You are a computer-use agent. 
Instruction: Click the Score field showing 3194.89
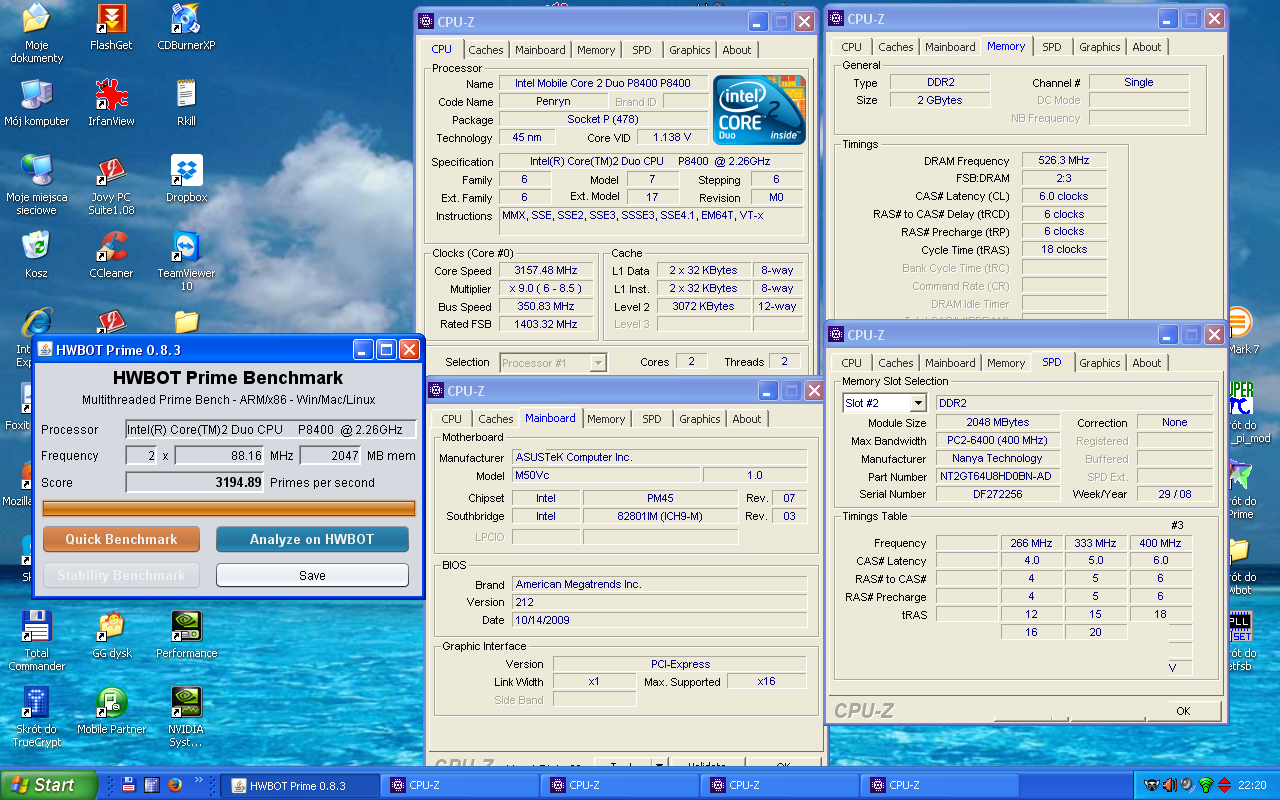pyautogui.click(x=195, y=482)
